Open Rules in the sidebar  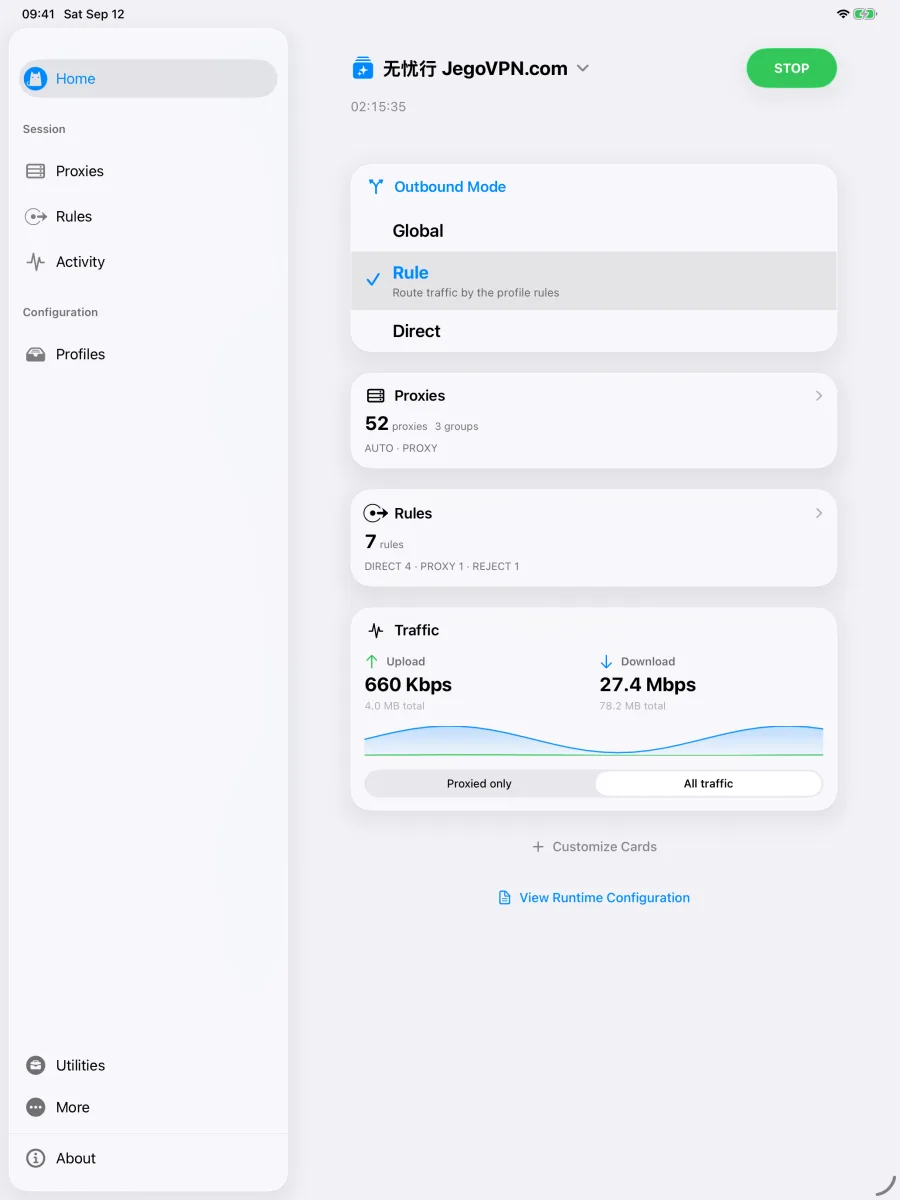click(148, 216)
